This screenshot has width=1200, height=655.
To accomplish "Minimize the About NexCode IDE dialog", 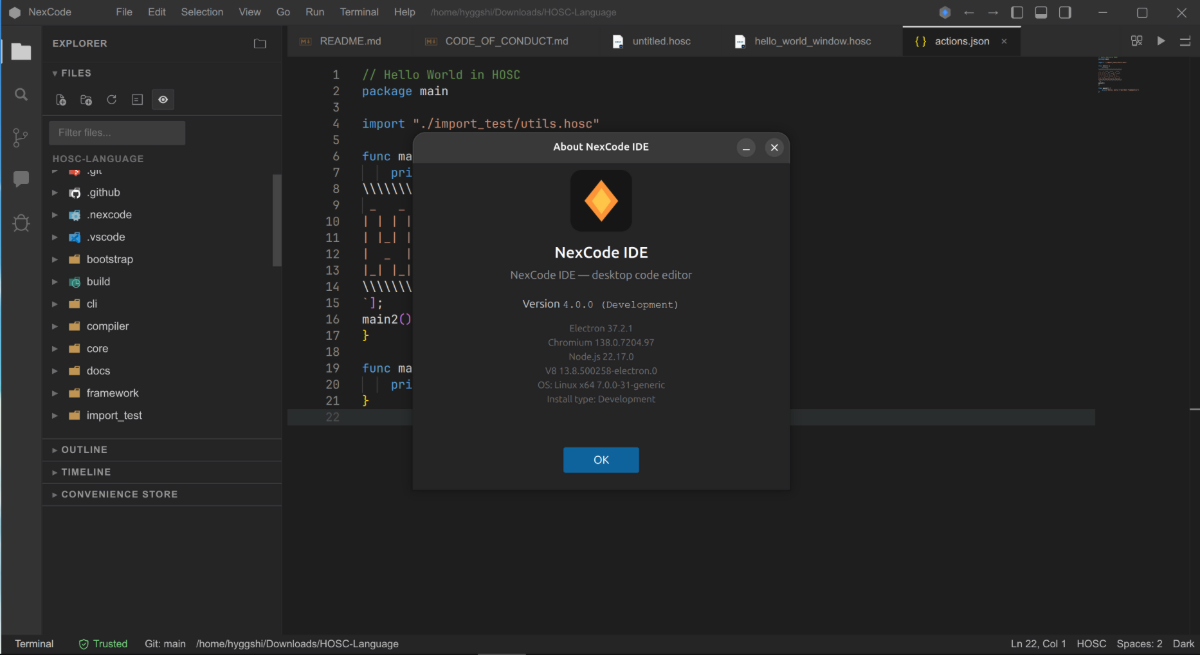I will coord(746,147).
